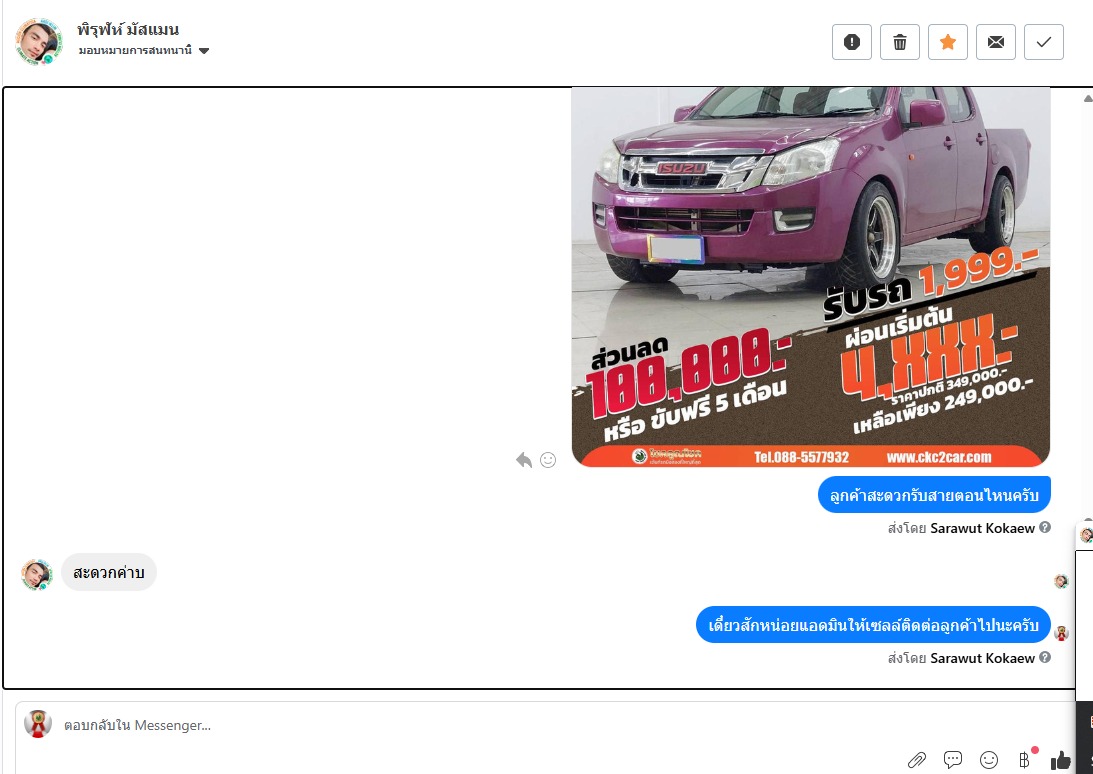
Task: Open contact name in the header
Action: [128, 29]
